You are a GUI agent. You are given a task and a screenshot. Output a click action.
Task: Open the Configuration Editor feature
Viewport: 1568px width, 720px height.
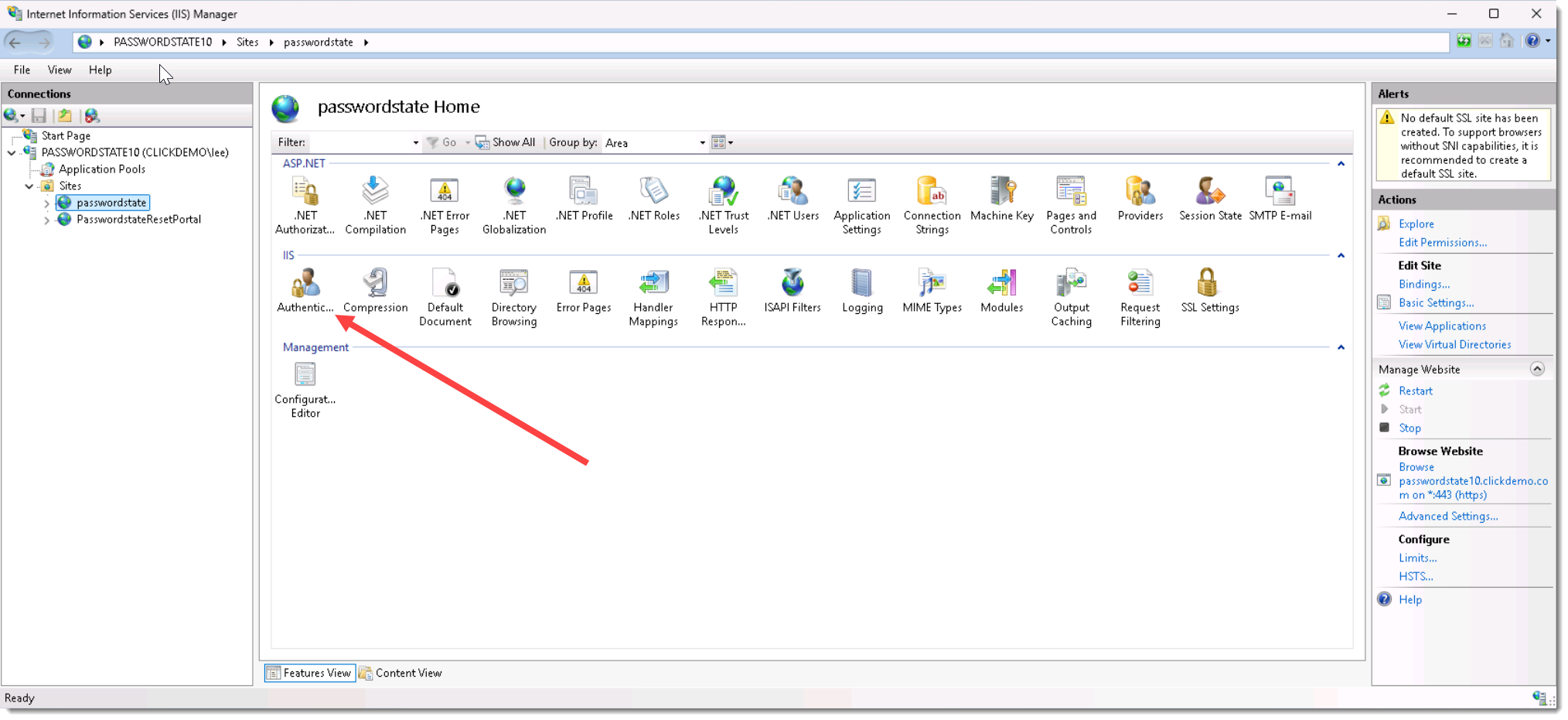point(305,389)
